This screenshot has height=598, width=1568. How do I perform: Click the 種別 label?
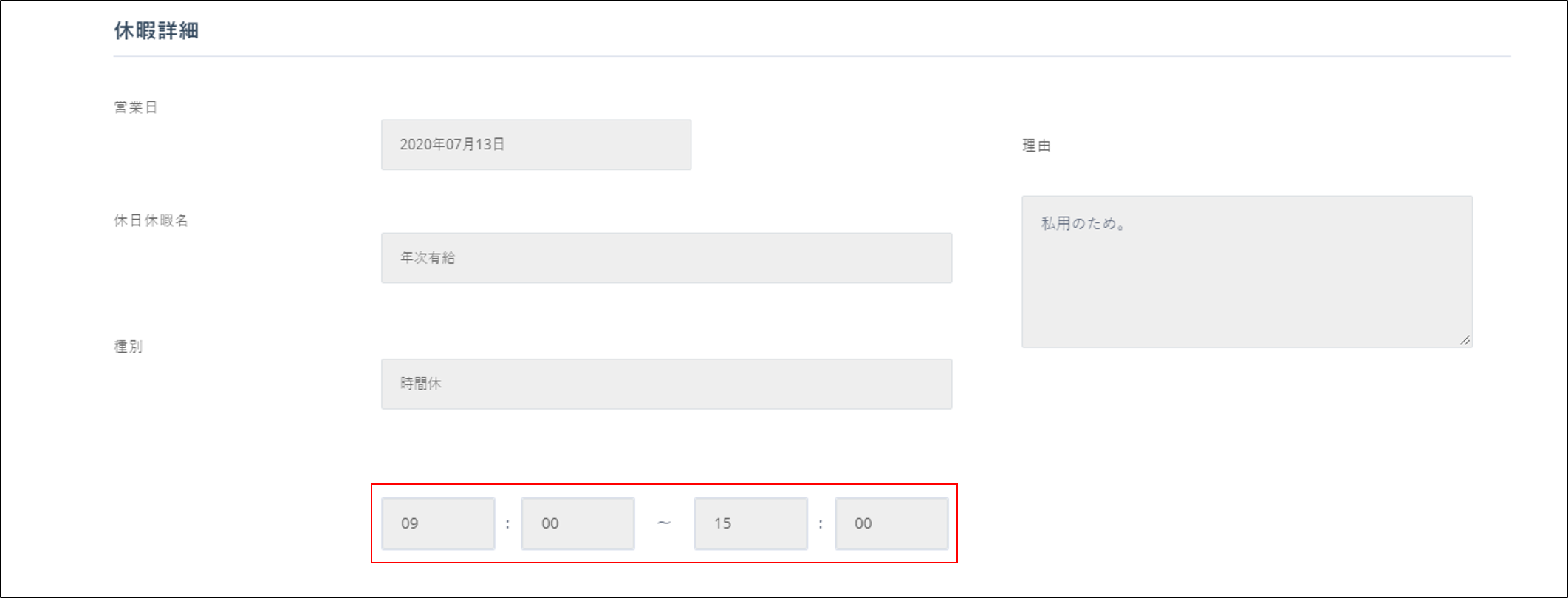click(129, 346)
